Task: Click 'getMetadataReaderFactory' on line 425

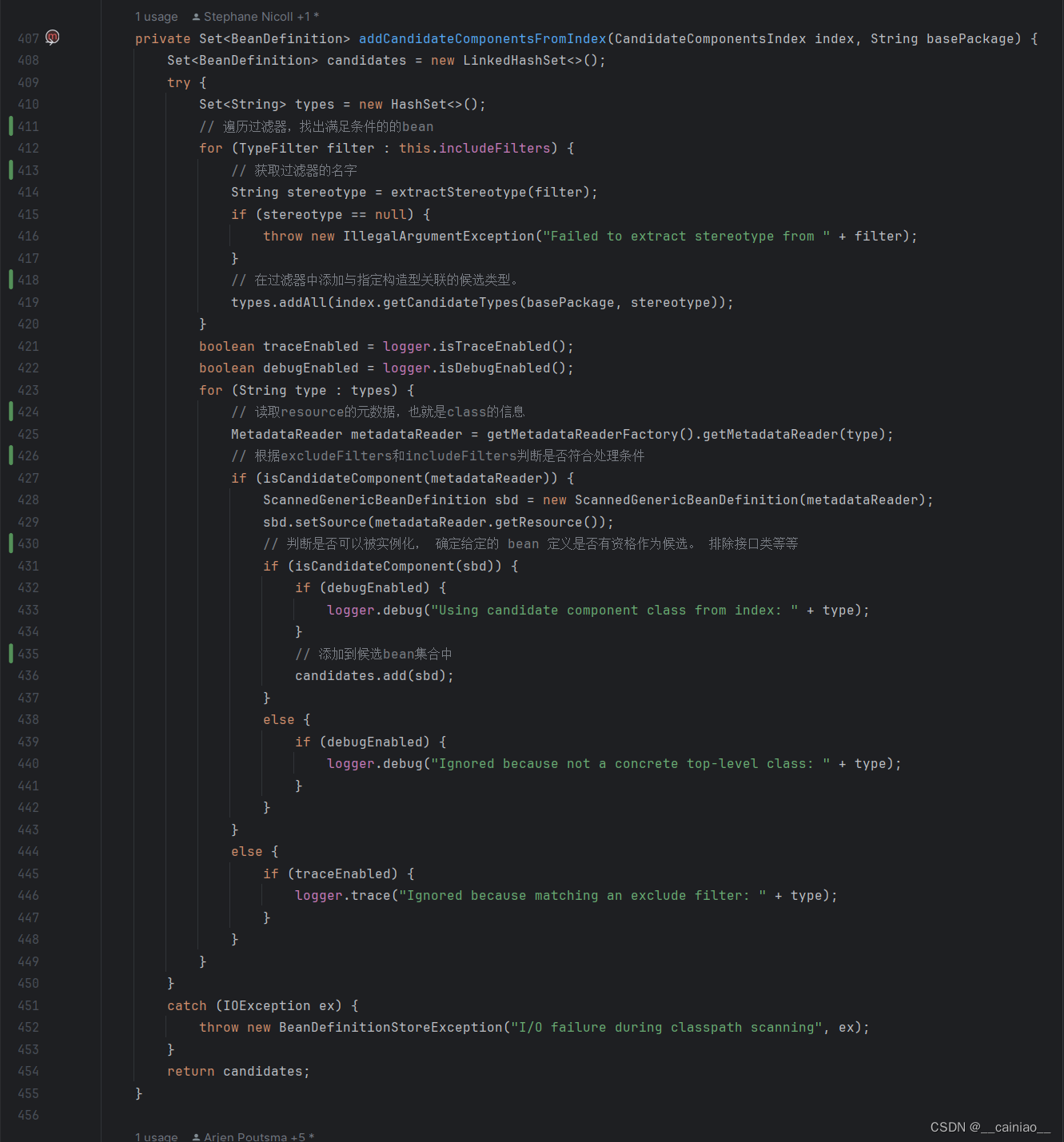Action: click(x=583, y=434)
